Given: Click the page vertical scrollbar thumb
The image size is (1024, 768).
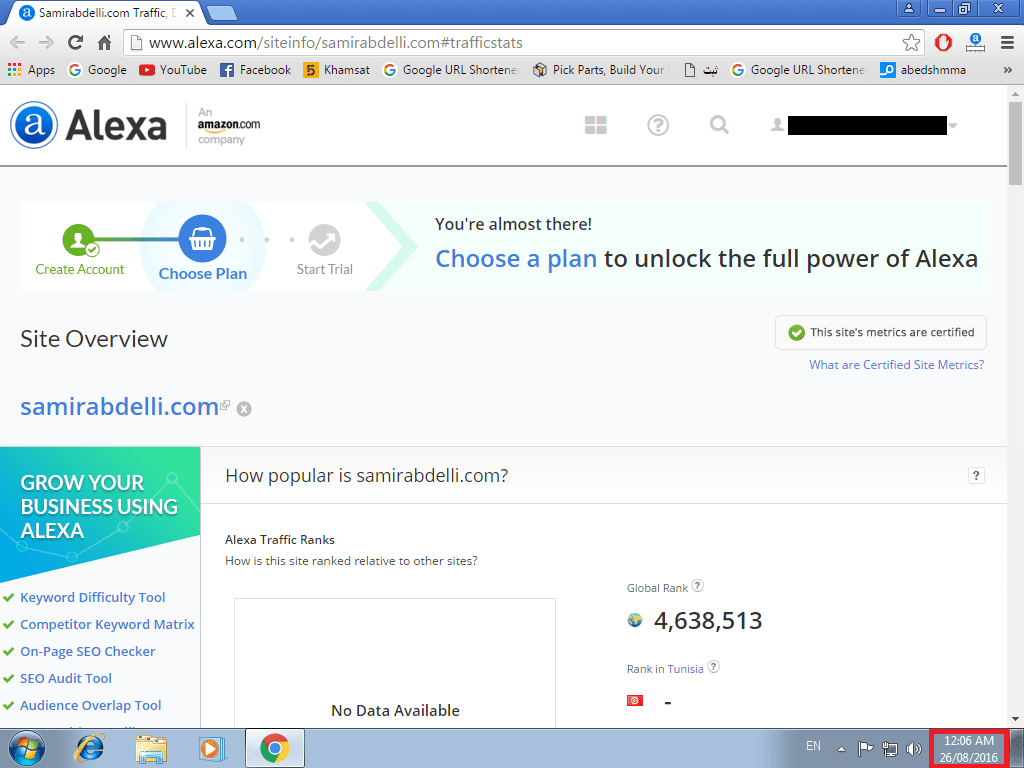Looking at the screenshot, I should (x=1015, y=143).
